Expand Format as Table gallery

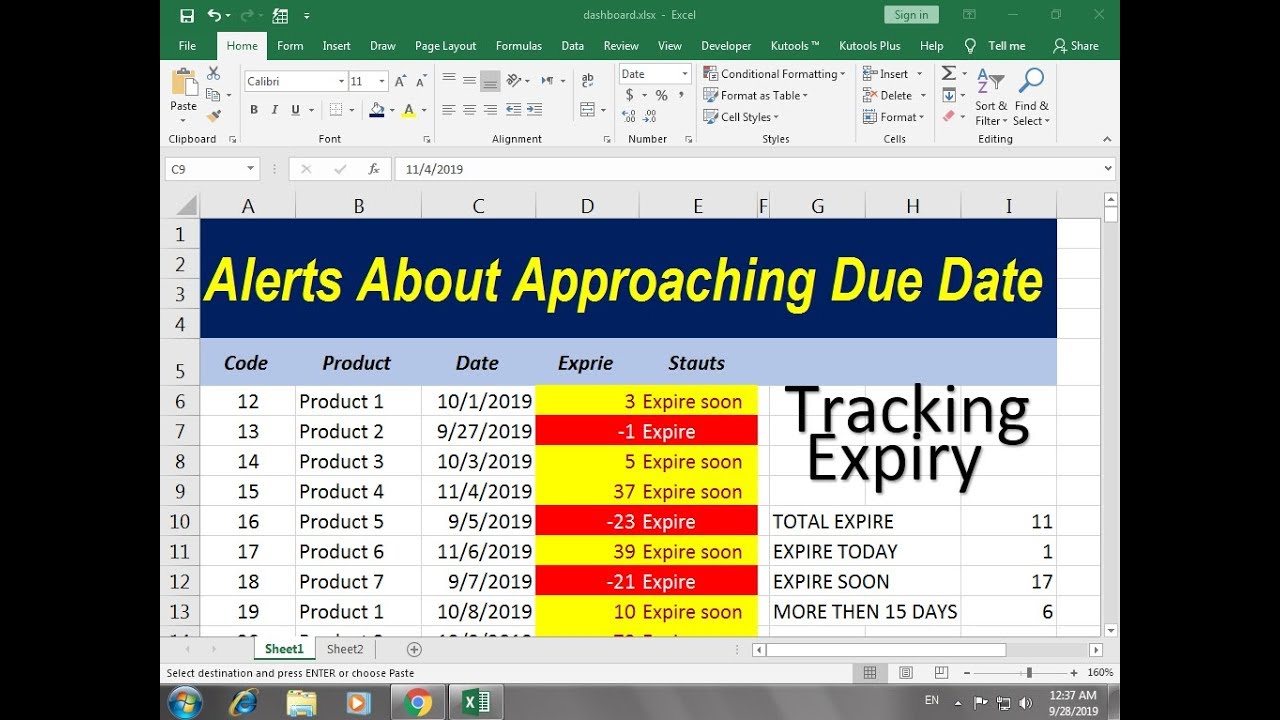tap(755, 95)
